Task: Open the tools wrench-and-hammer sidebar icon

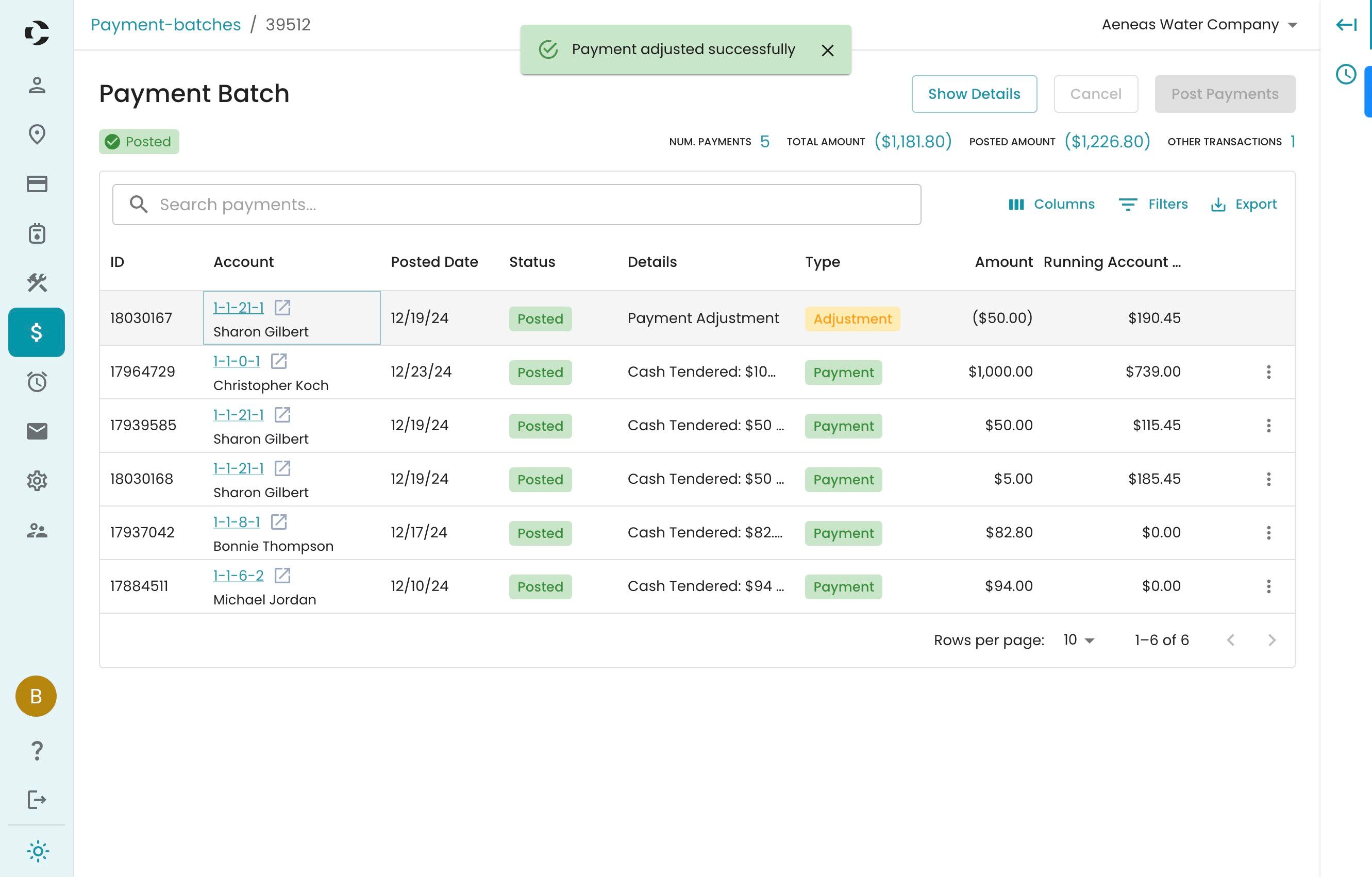Action: (37, 282)
